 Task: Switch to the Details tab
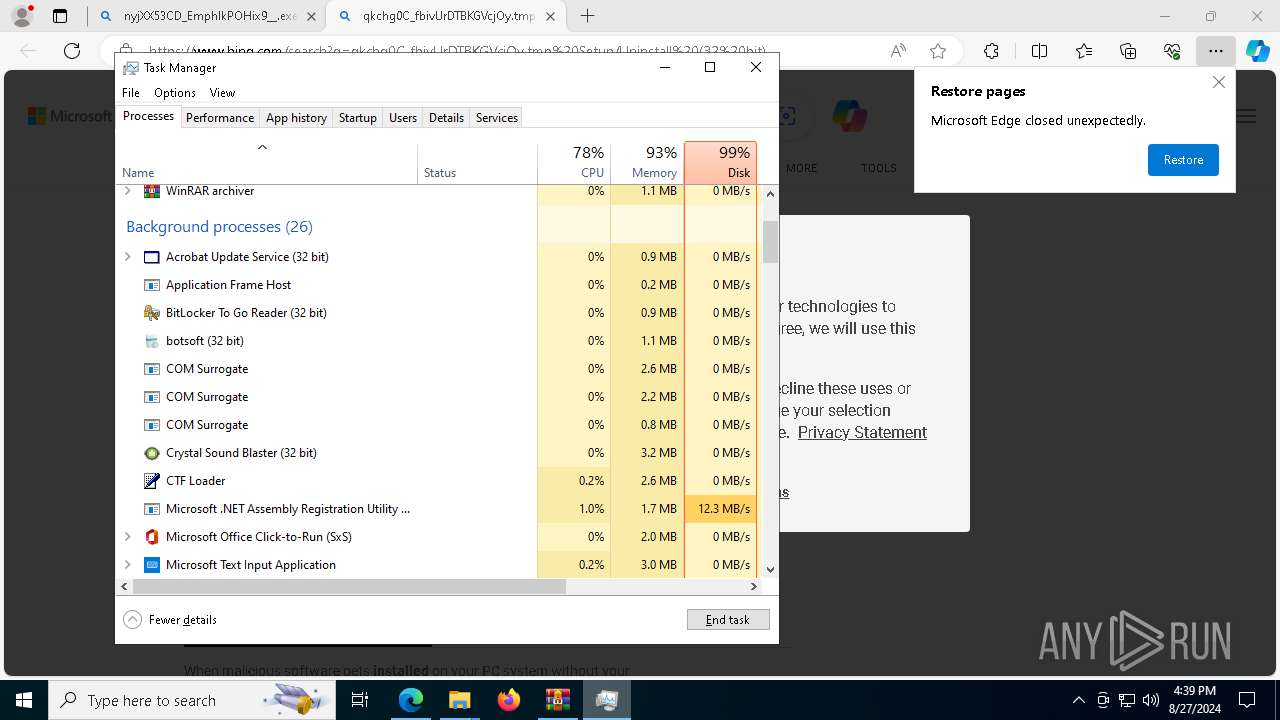point(446,118)
